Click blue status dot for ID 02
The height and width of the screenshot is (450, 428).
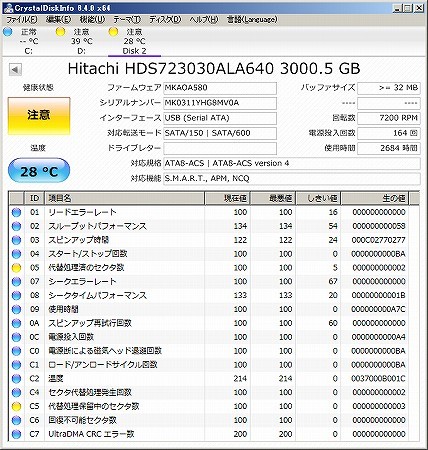[16, 226]
